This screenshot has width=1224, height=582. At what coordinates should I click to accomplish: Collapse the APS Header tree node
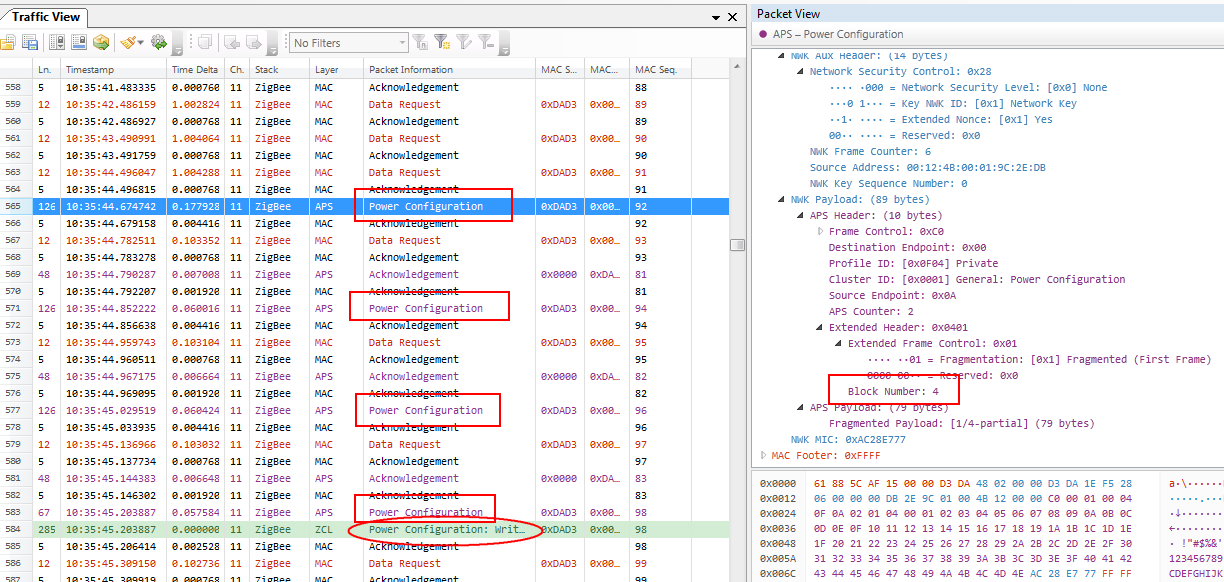tap(802, 216)
